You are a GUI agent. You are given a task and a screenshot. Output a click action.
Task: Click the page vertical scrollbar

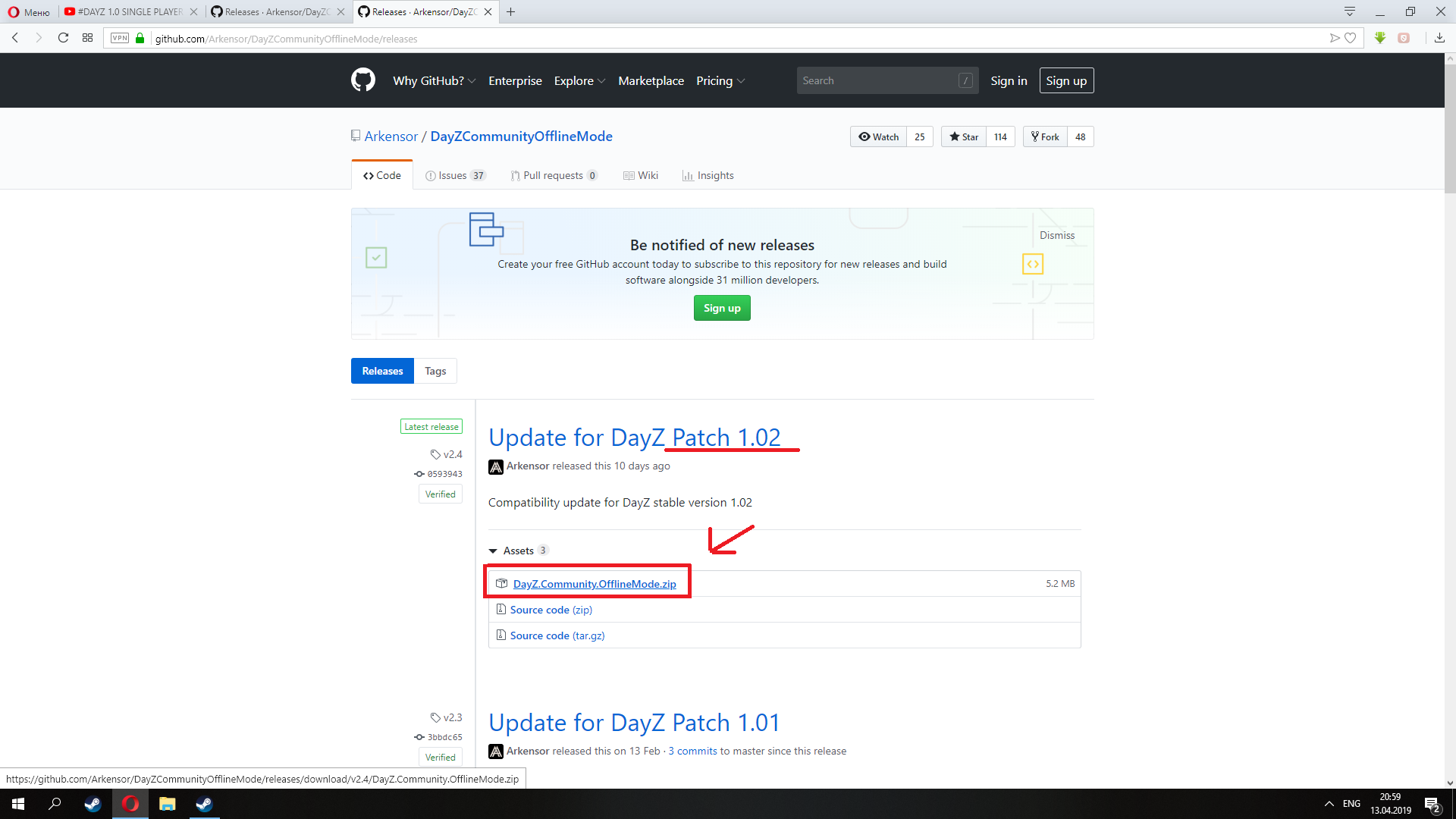(x=1450, y=129)
